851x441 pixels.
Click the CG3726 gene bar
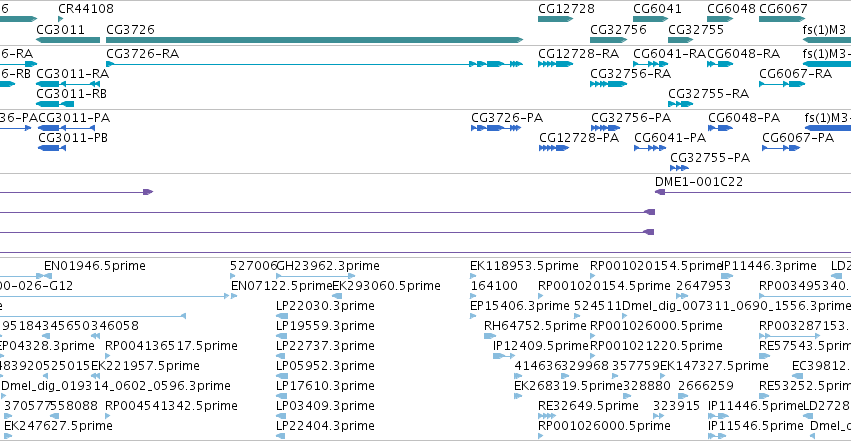tap(315, 40)
